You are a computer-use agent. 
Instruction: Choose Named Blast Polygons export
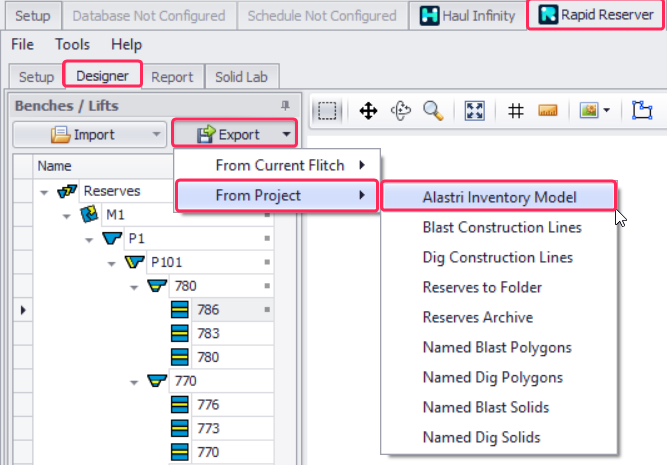coord(499,347)
